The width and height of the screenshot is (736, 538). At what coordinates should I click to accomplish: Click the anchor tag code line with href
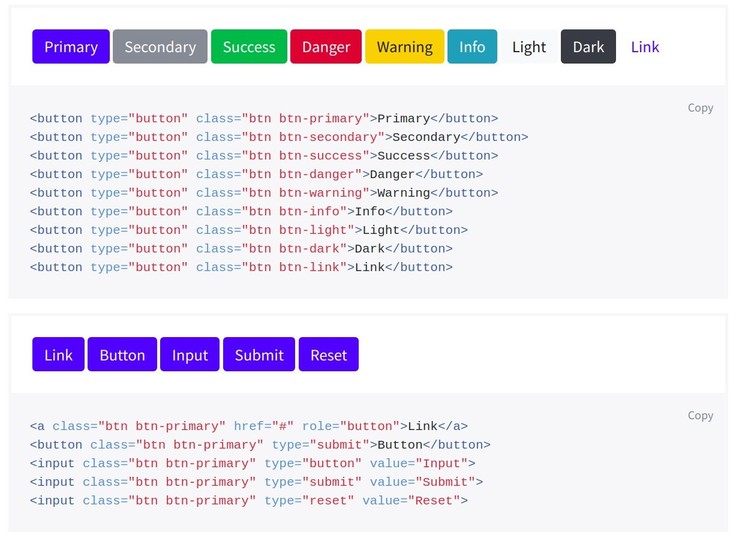(x=248, y=427)
